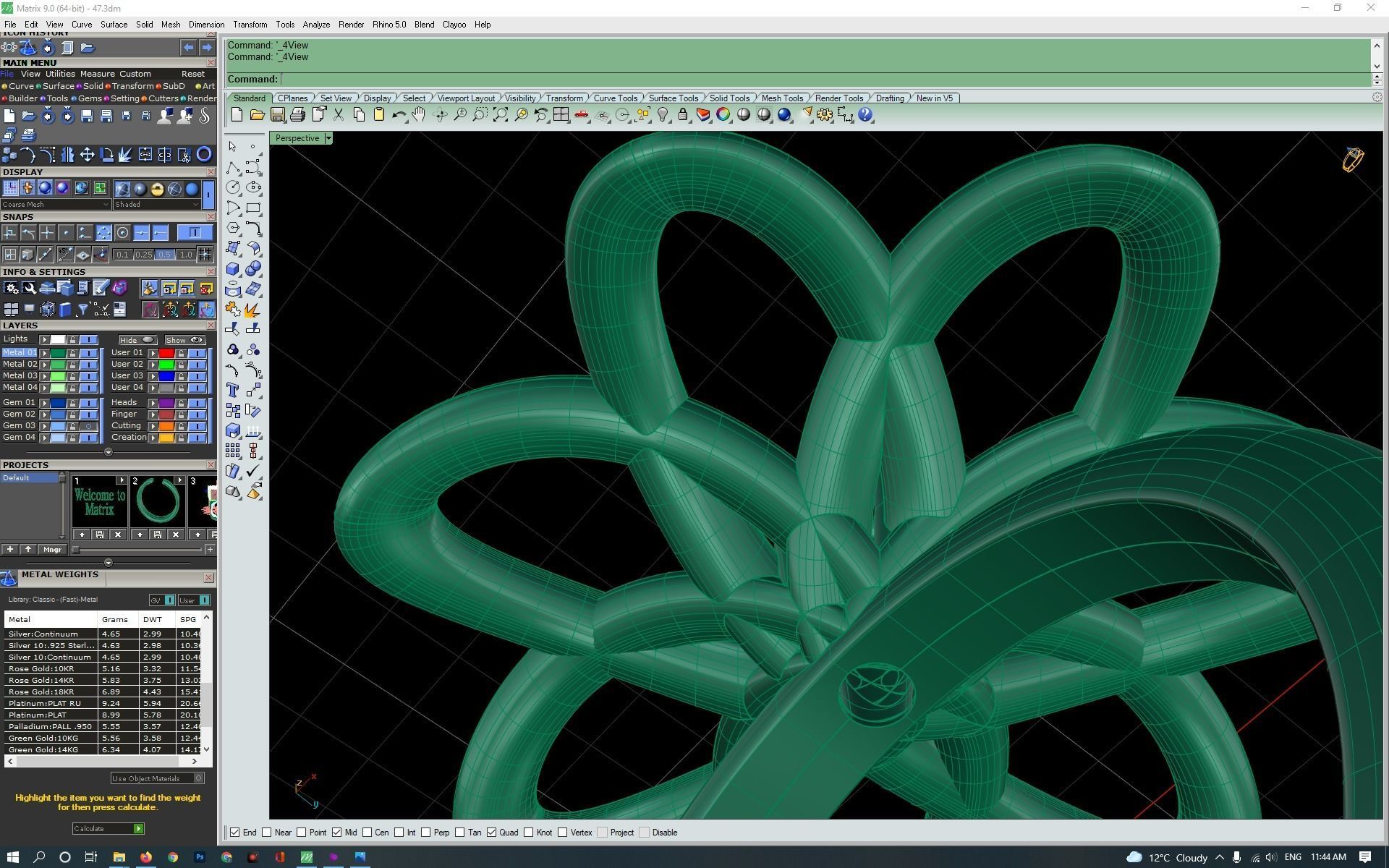This screenshot has width=1389, height=868.
Task: Select the Polyline tool in side toolbar
Action: pos(233,167)
